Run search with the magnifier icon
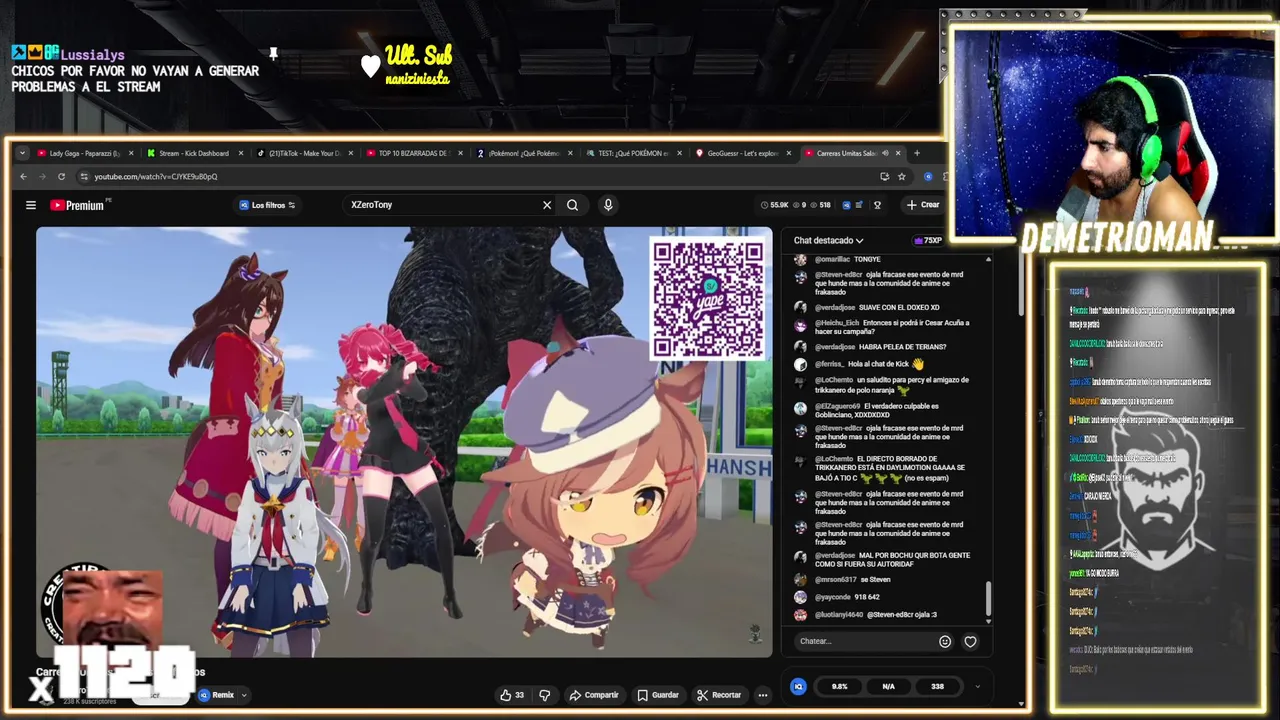The height and width of the screenshot is (720, 1280). coord(572,205)
